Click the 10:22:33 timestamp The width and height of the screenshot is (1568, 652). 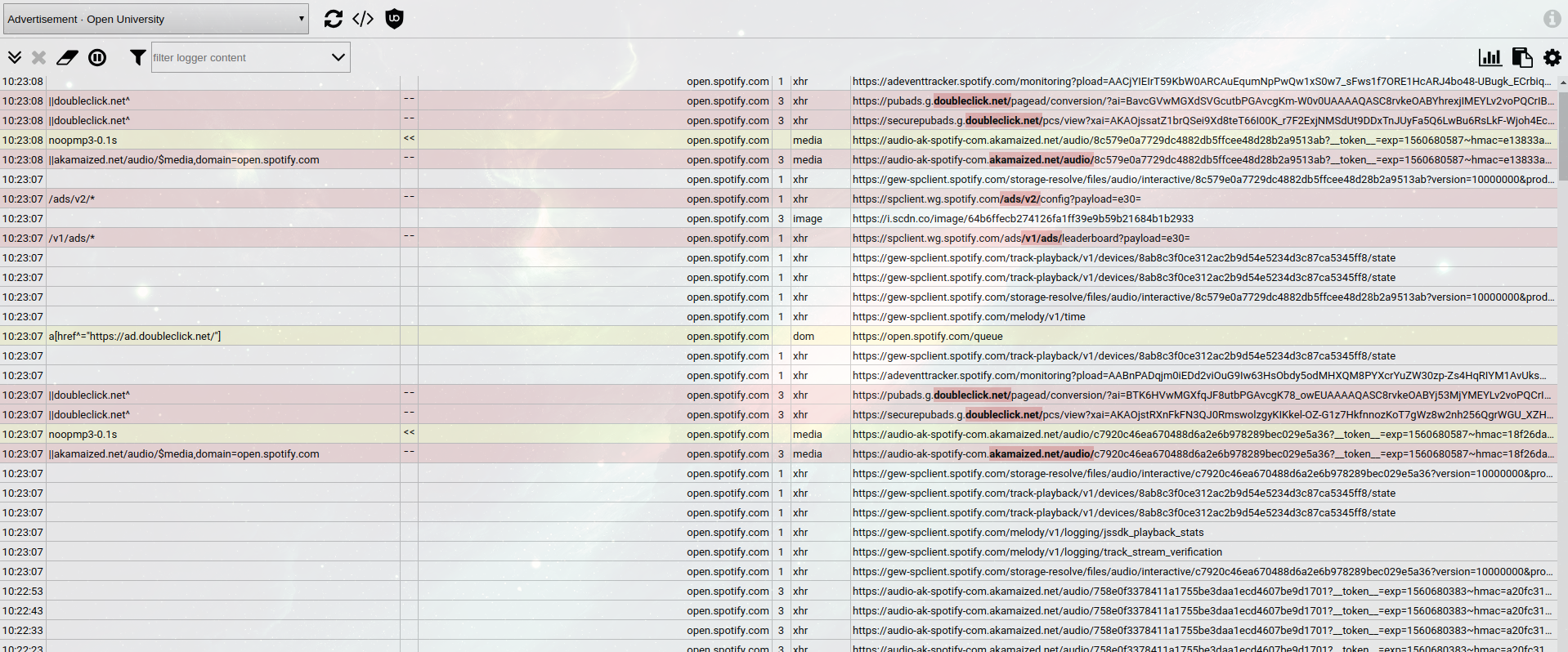pos(22,630)
